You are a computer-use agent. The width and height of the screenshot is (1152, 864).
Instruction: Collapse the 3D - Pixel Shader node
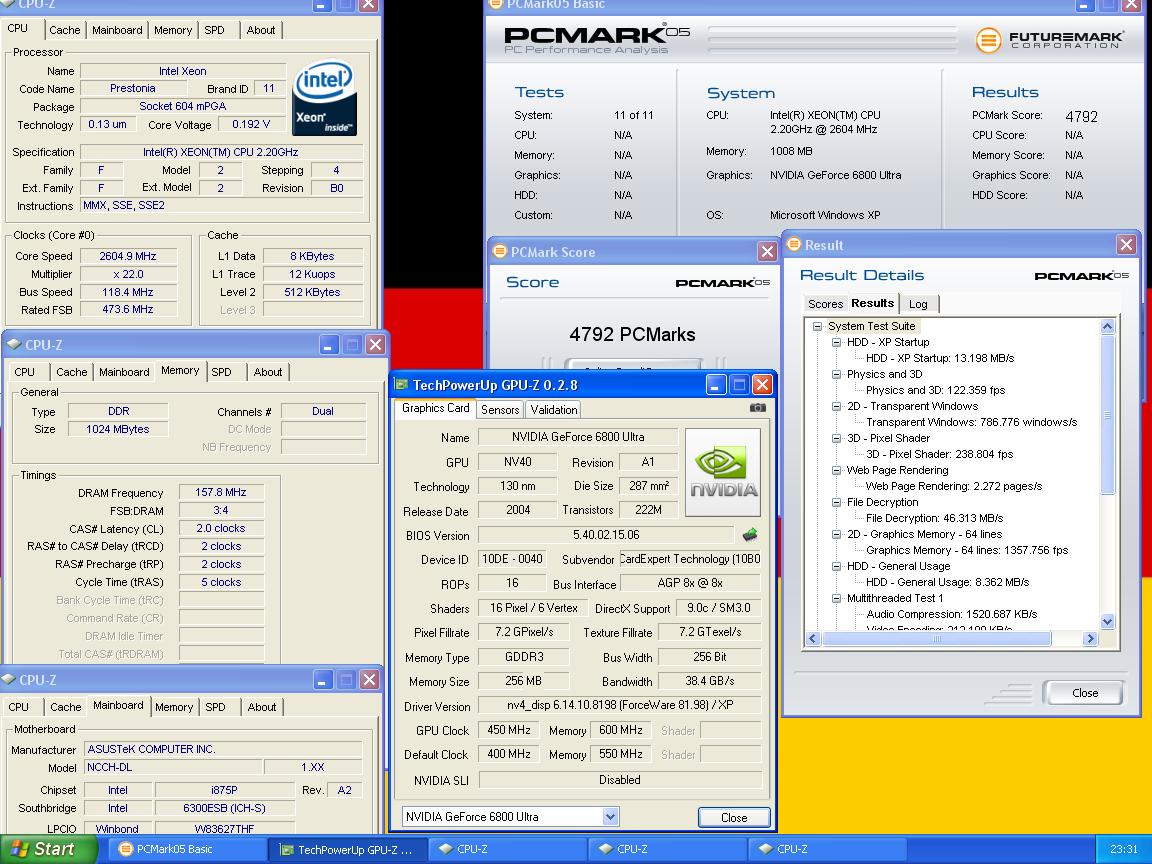tap(836, 438)
